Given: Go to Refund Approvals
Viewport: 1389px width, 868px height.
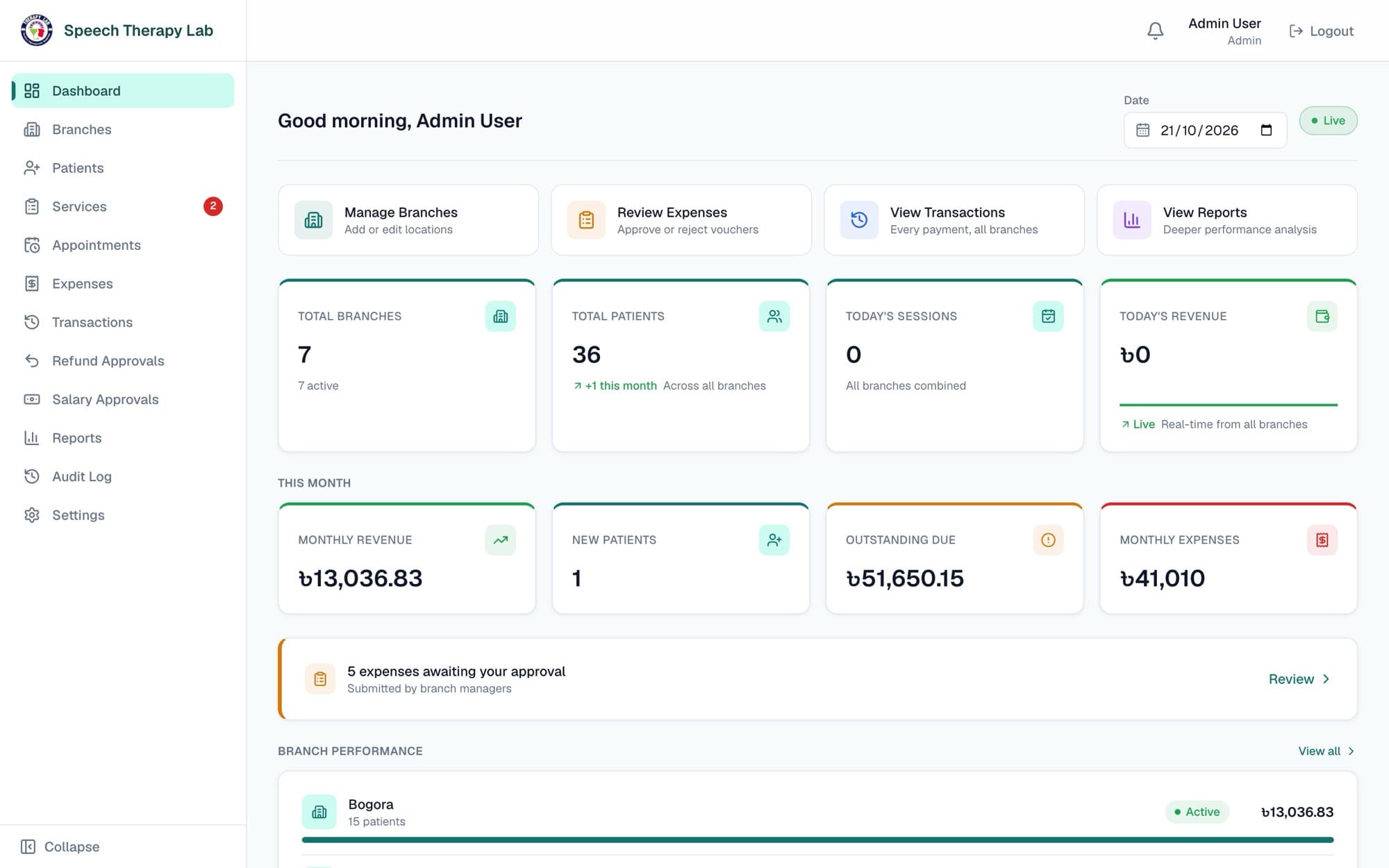Looking at the screenshot, I should [x=123, y=361].
